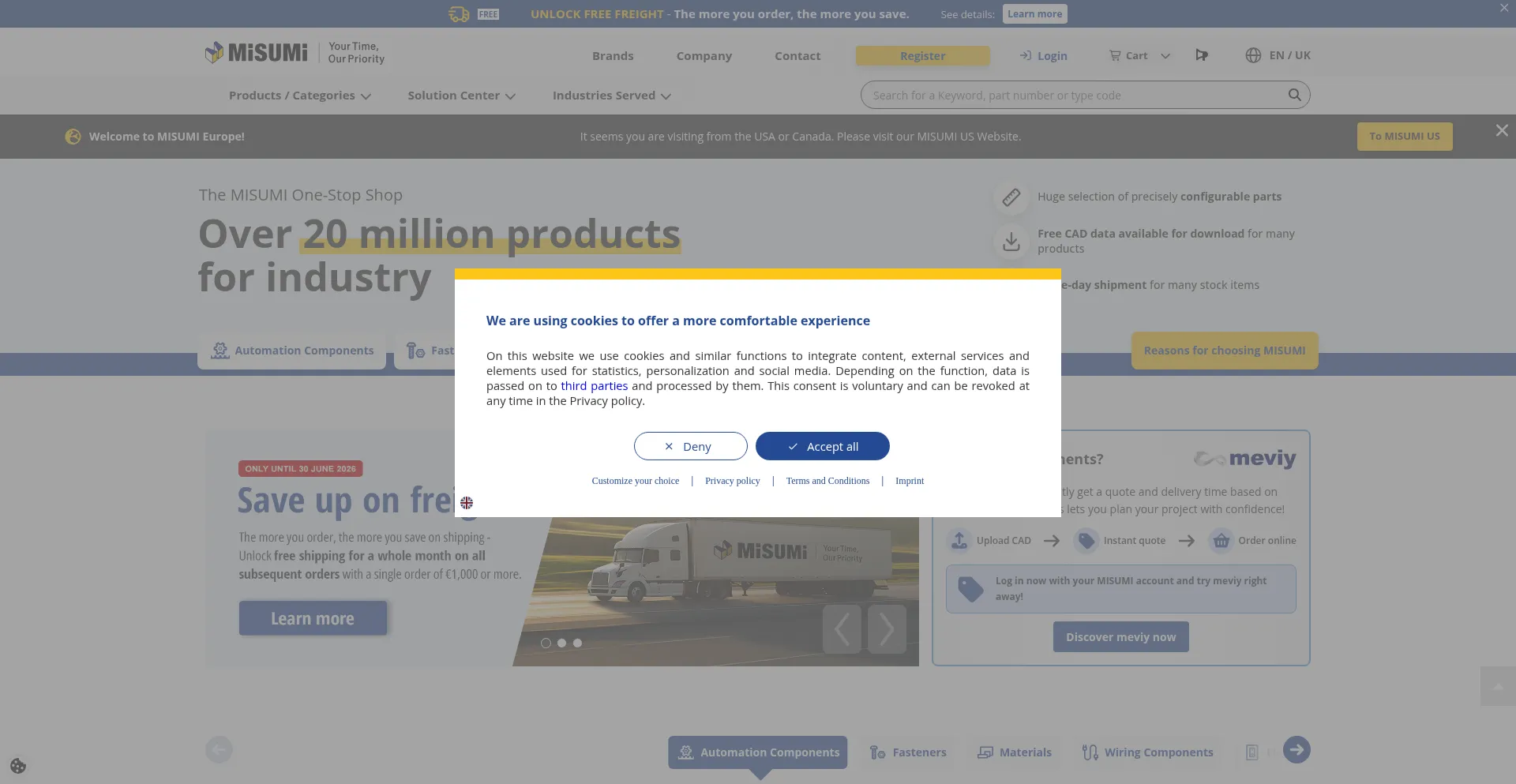The height and width of the screenshot is (784, 1516).
Task: Select the third carousel dot indicator
Action: (577, 643)
